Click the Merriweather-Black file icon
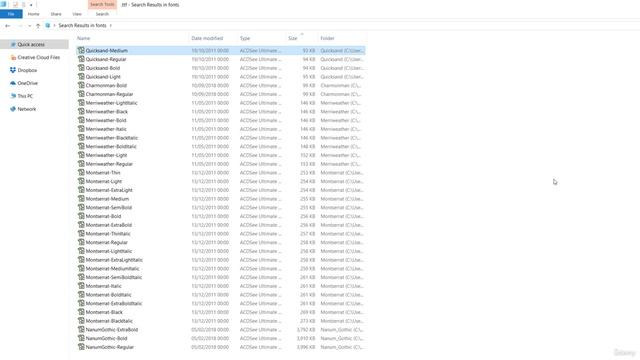 click(x=81, y=111)
